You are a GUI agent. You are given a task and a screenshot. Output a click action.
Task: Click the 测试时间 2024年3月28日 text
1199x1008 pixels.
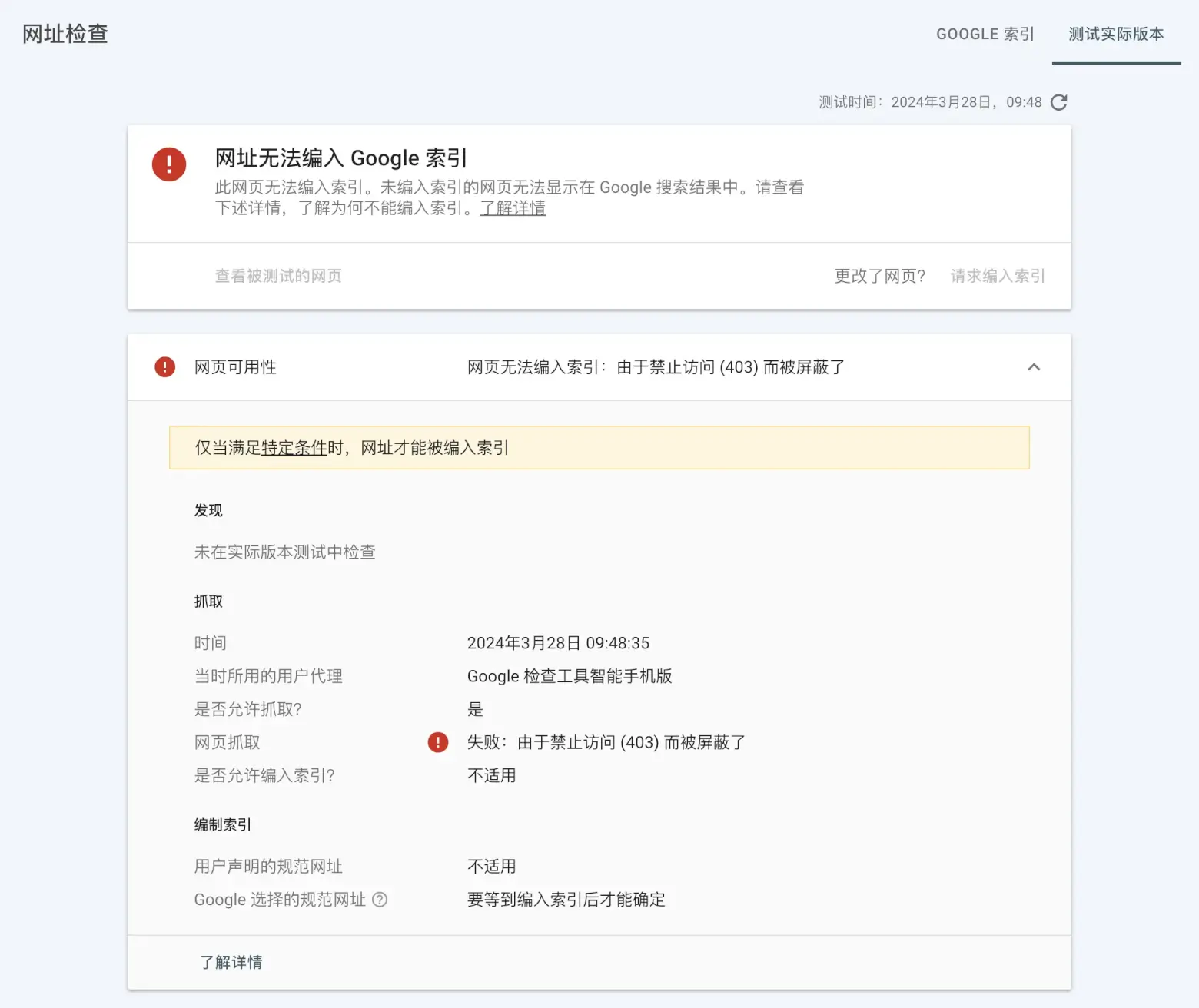tap(930, 102)
